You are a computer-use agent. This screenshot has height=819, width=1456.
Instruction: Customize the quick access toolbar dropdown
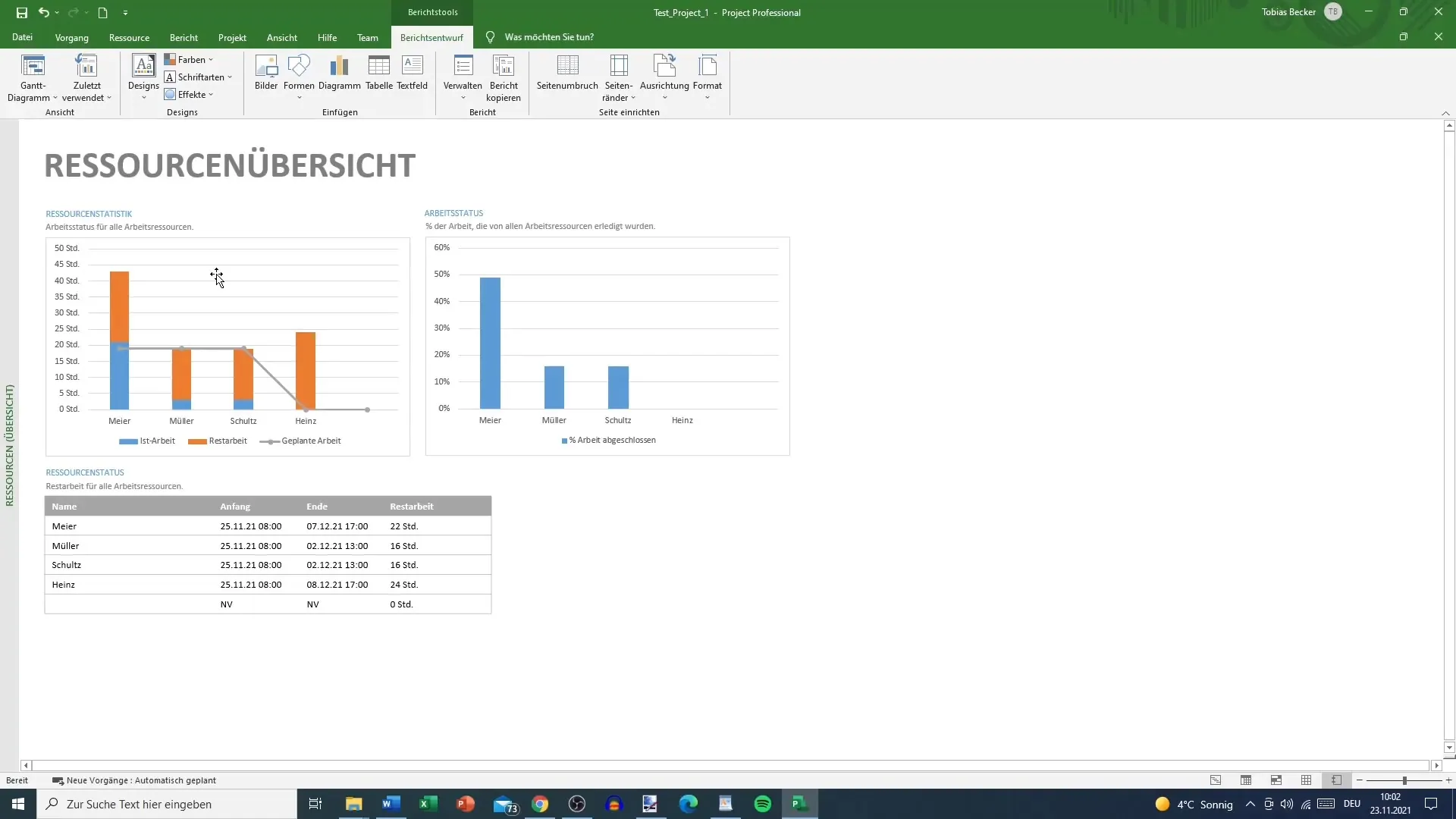125,12
